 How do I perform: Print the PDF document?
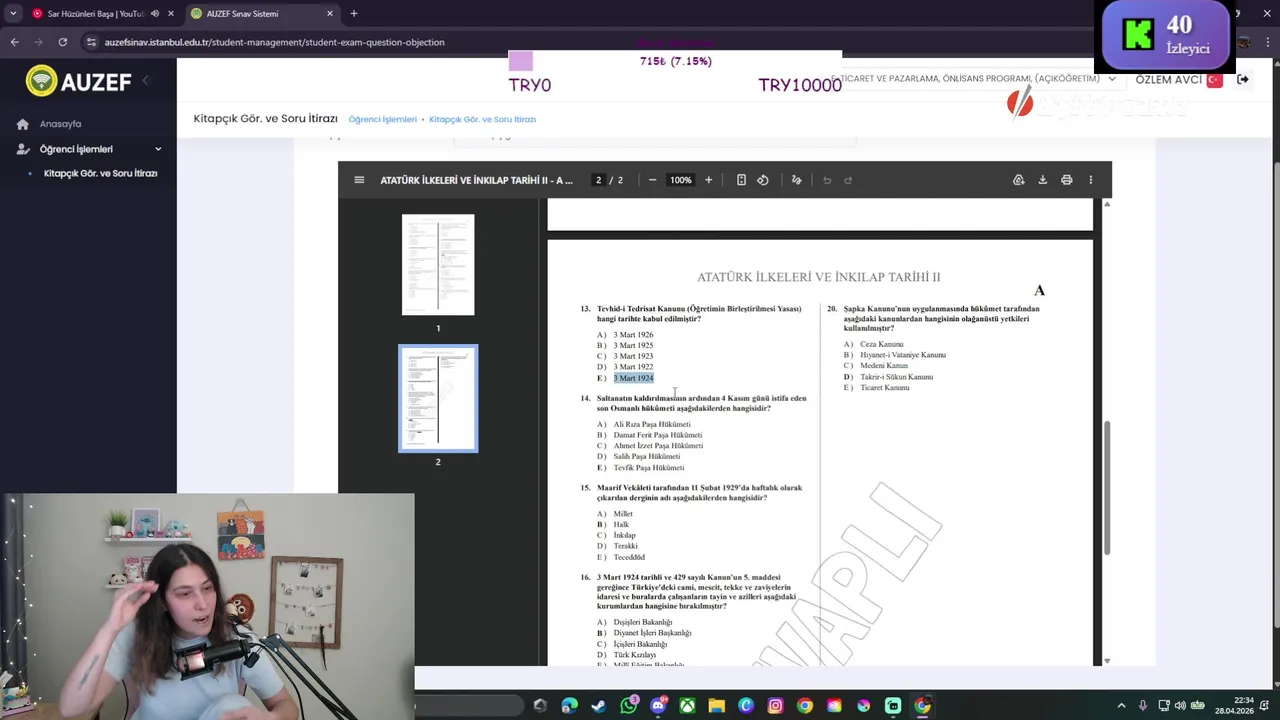(1066, 180)
